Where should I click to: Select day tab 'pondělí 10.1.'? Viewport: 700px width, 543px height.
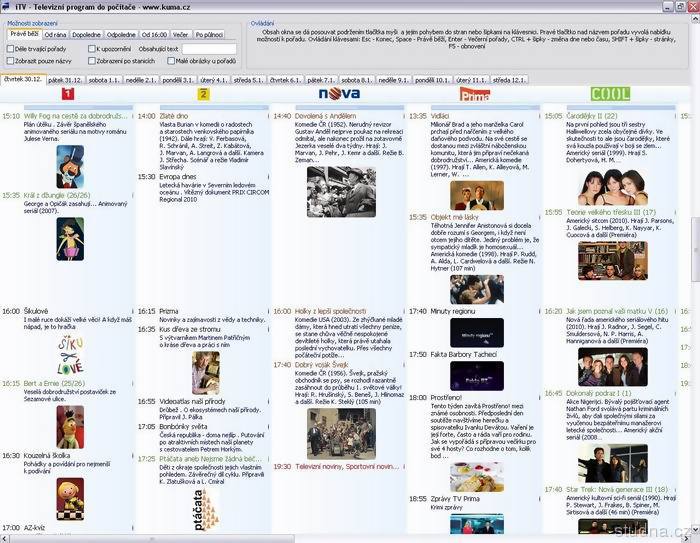coord(432,80)
